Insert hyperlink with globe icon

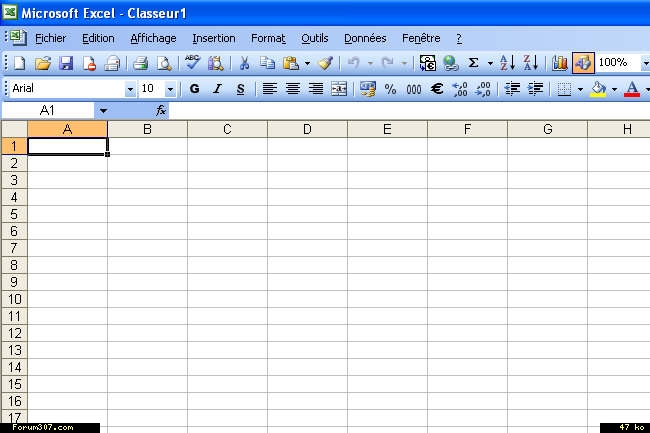click(x=451, y=63)
